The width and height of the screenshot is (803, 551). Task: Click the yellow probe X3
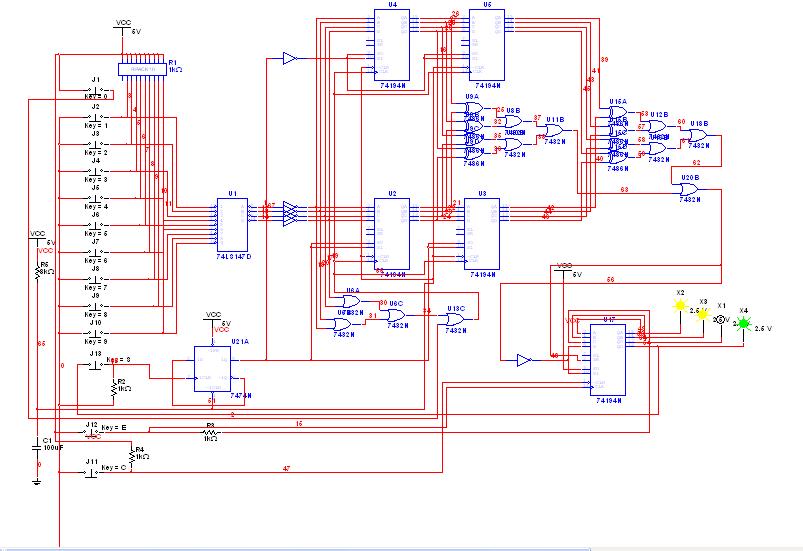click(x=703, y=314)
